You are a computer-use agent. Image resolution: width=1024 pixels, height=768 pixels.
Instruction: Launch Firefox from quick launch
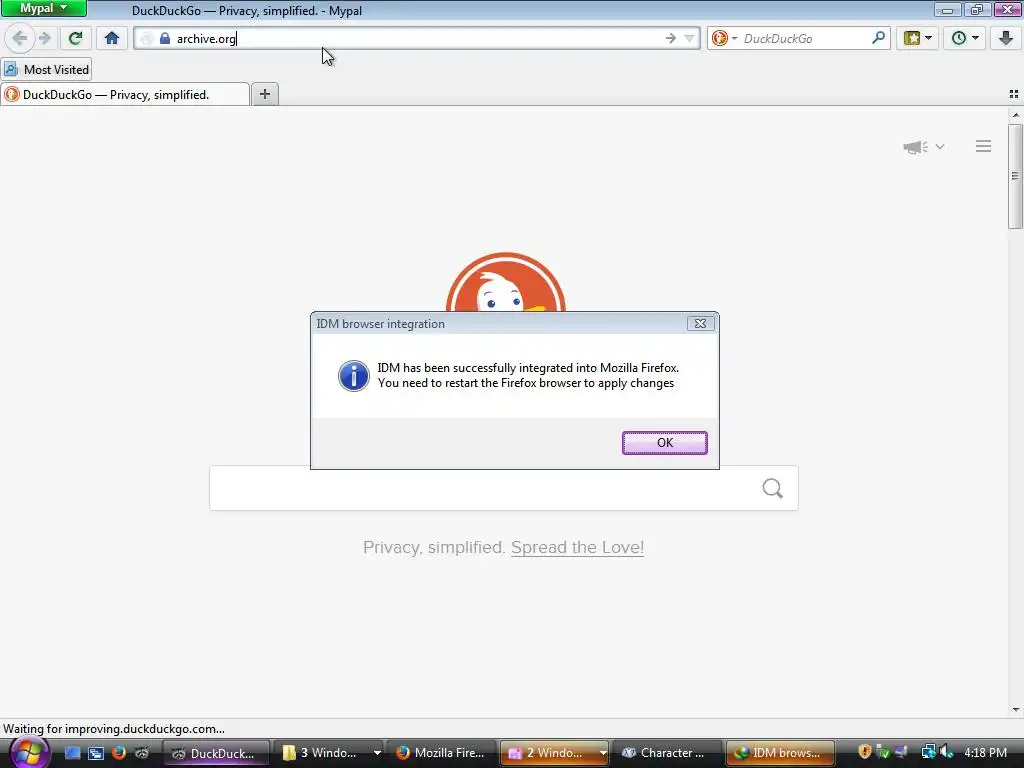tap(119, 753)
